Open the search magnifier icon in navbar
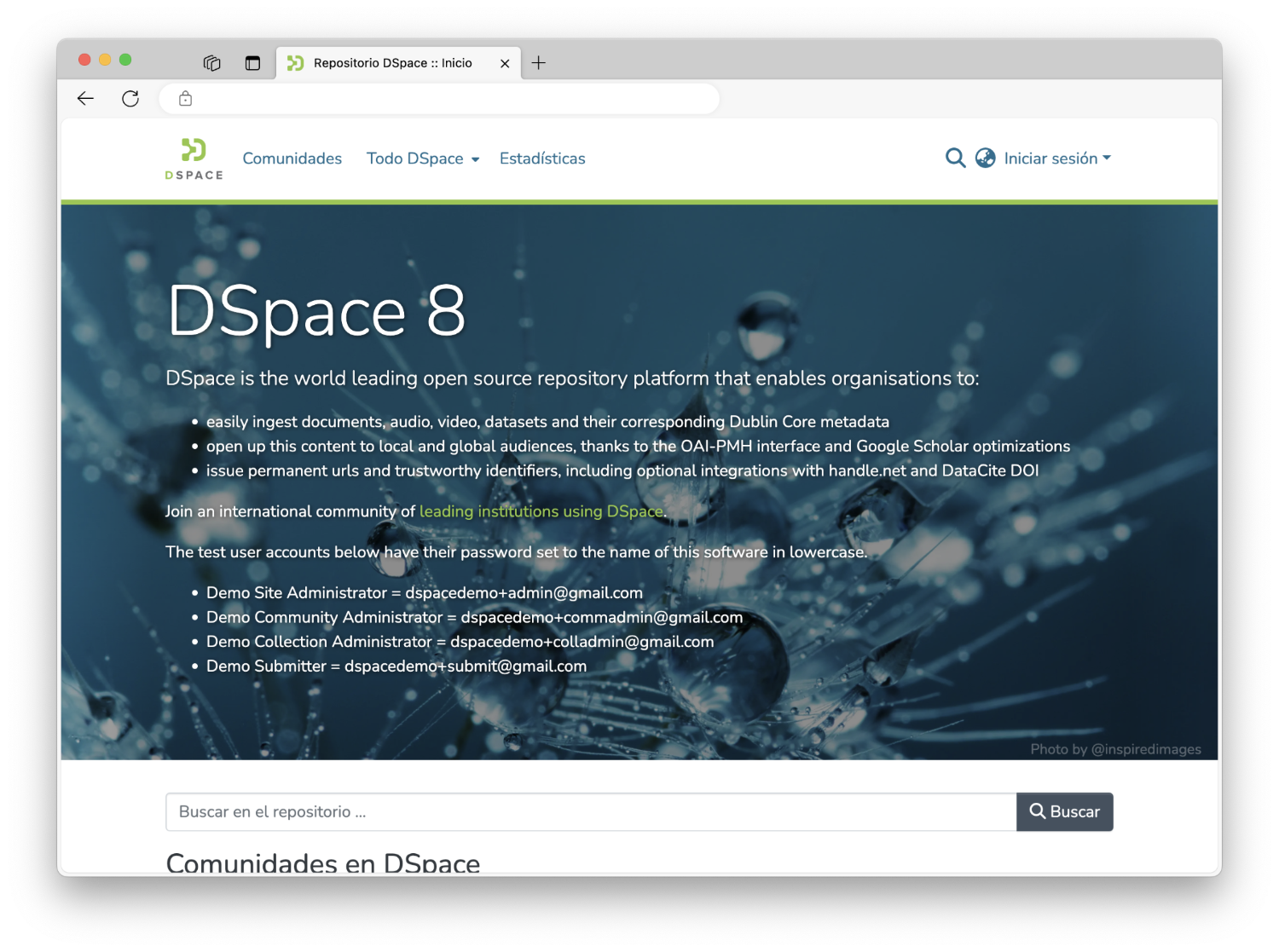 956,159
